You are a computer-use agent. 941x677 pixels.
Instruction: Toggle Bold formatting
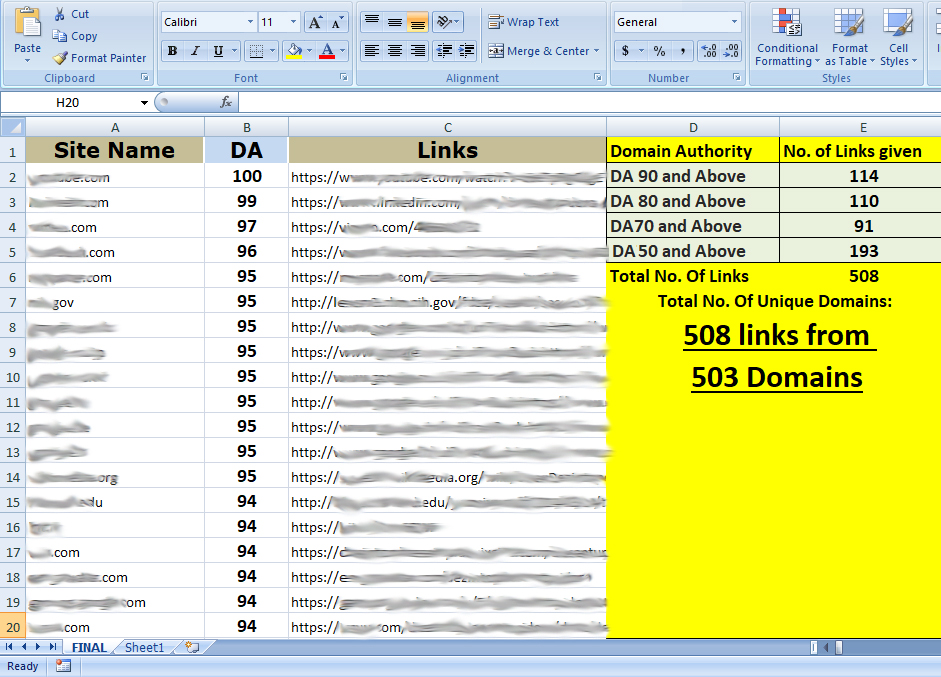point(172,51)
